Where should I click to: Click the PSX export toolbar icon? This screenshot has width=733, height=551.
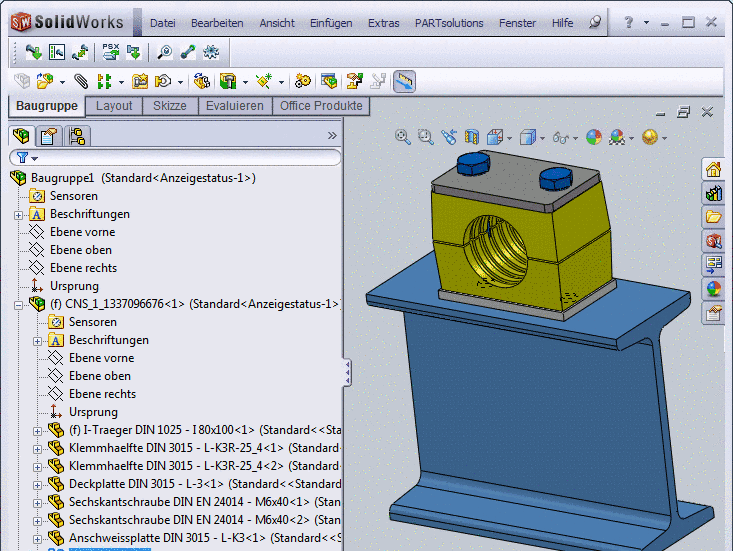(110, 51)
